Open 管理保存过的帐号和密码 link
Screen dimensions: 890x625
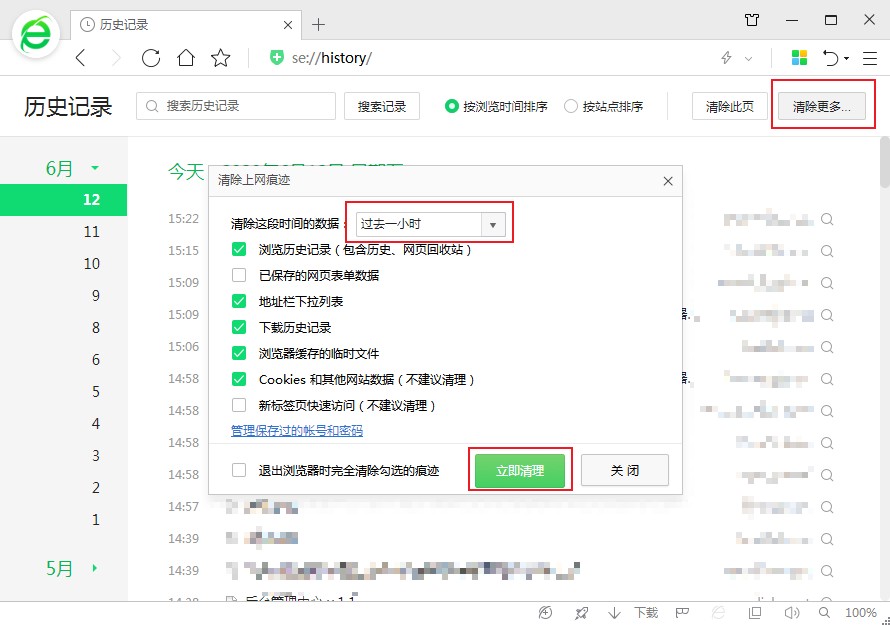point(297,431)
